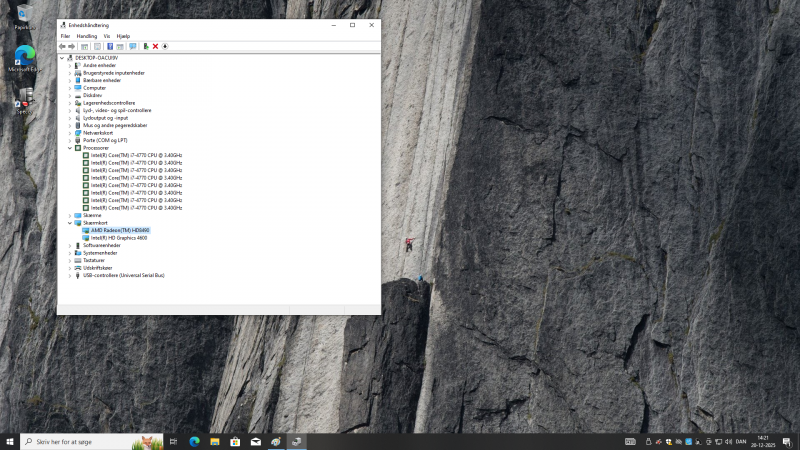Open the Handling menu
This screenshot has height=450, width=800.
[87, 35]
